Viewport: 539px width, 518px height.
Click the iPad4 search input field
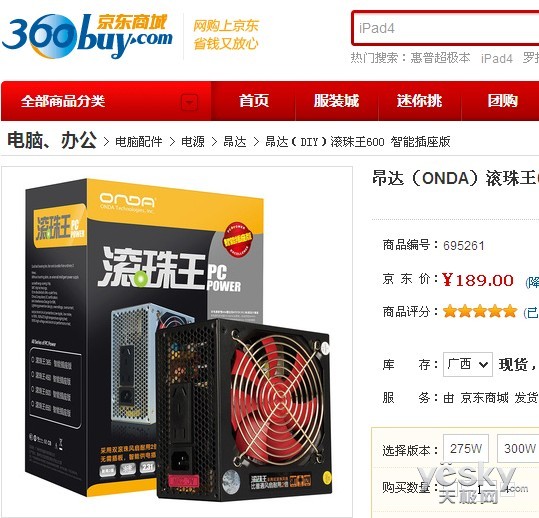[x=446, y=28]
